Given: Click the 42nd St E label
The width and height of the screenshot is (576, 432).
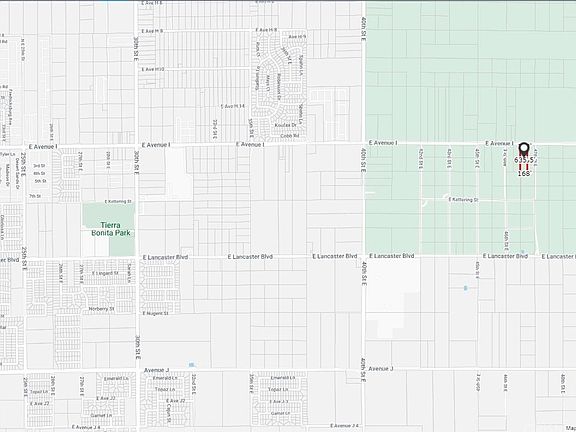Looking at the screenshot, I should [x=421, y=159].
